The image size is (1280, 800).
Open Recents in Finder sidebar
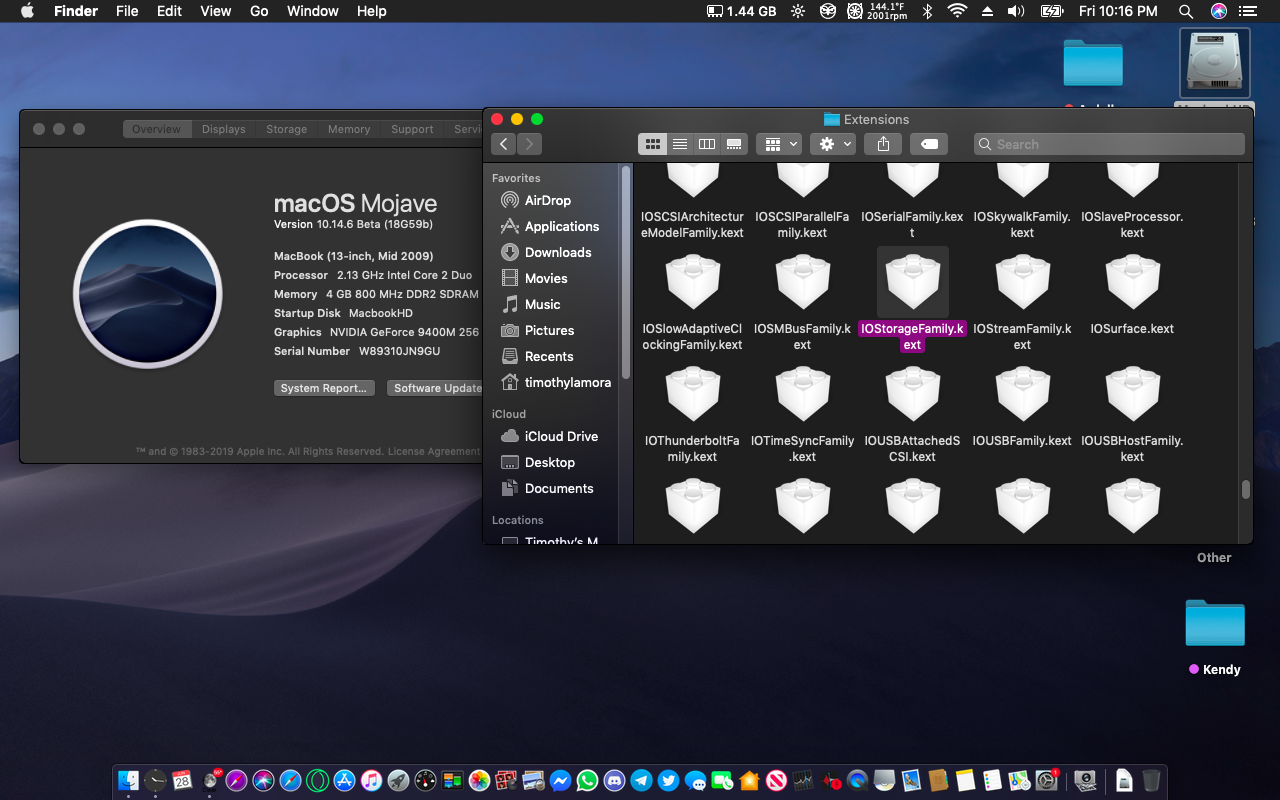tap(549, 356)
